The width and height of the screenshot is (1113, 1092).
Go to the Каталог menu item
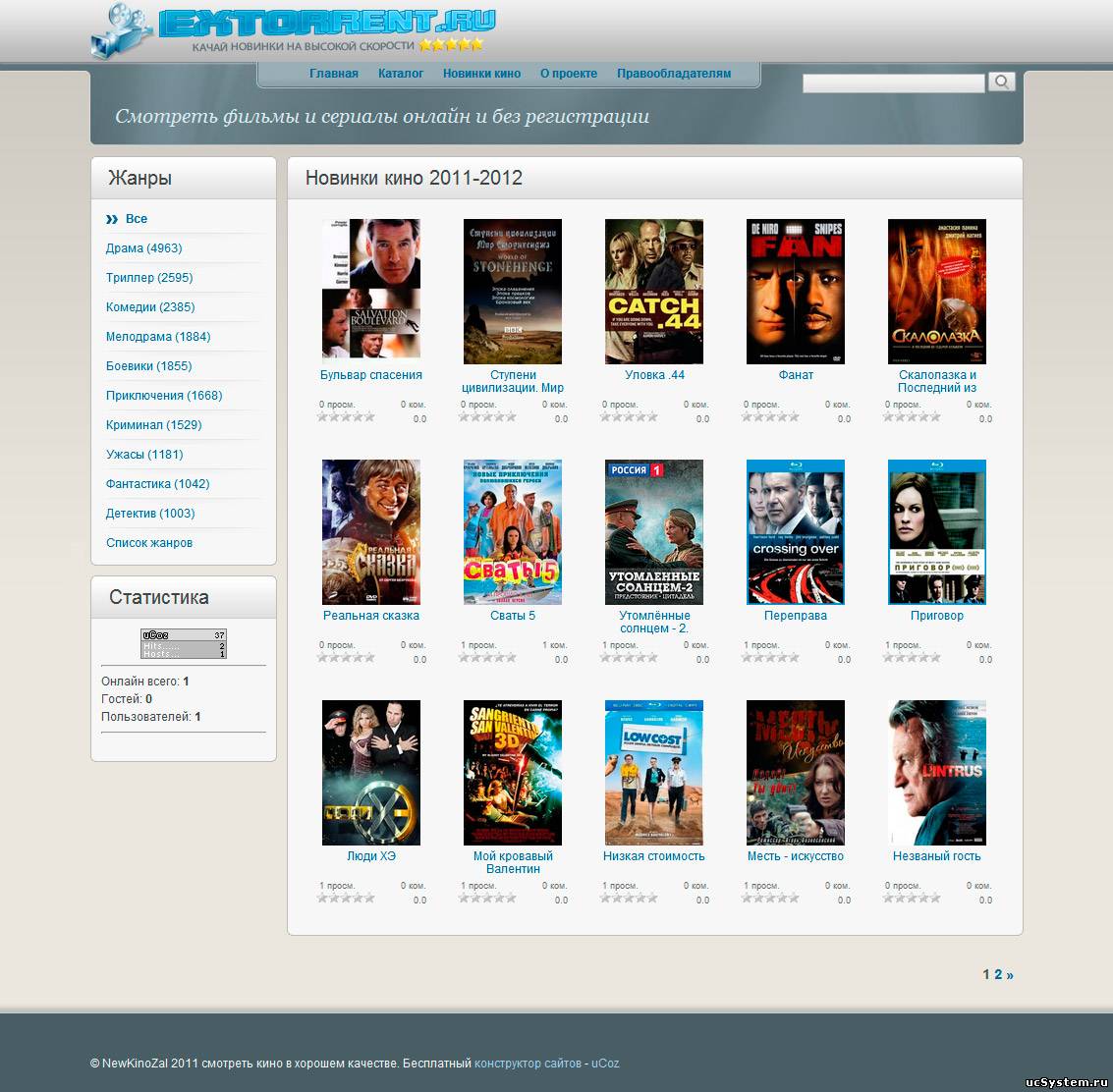point(401,74)
